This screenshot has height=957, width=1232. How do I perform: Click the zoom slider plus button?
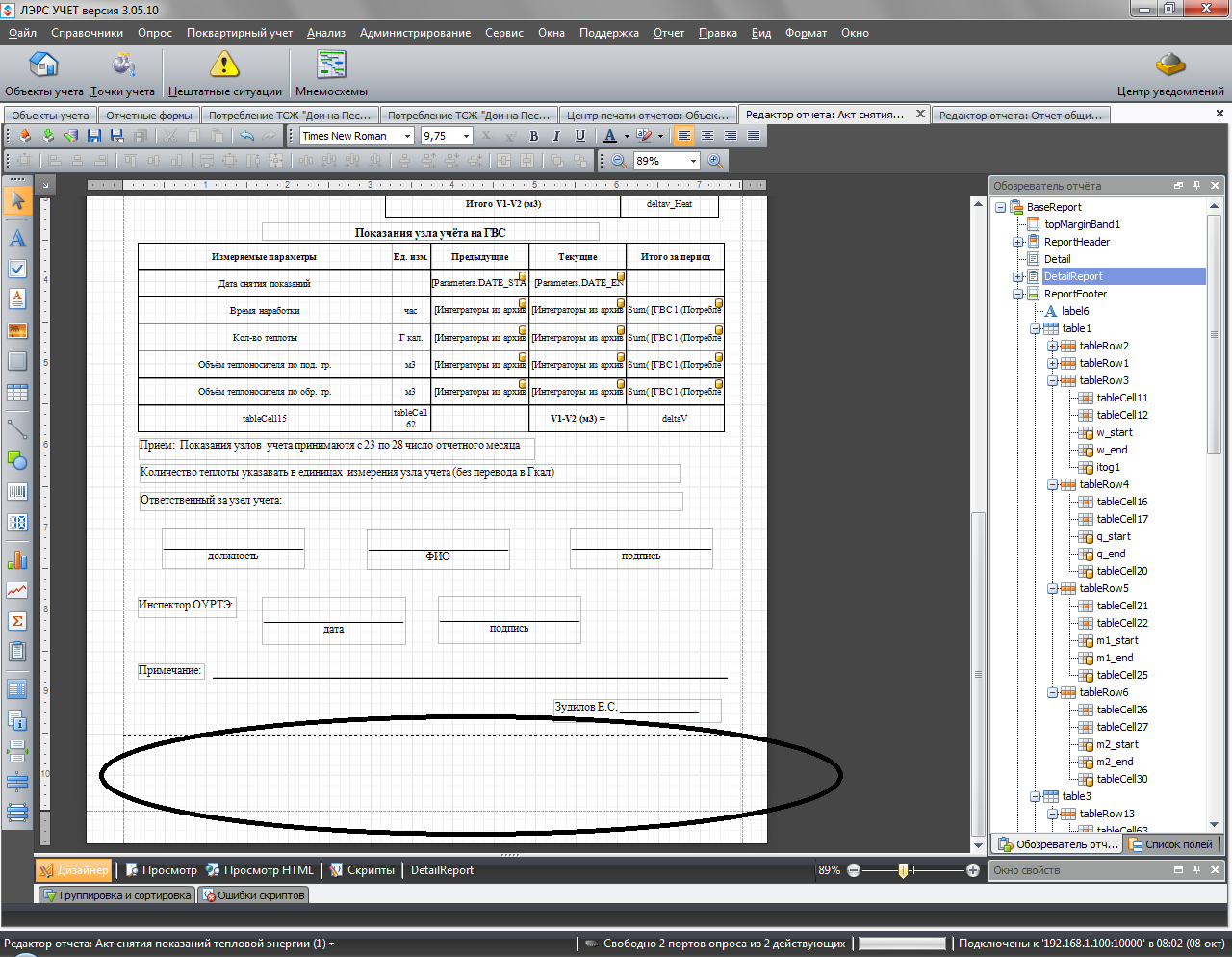point(973,870)
